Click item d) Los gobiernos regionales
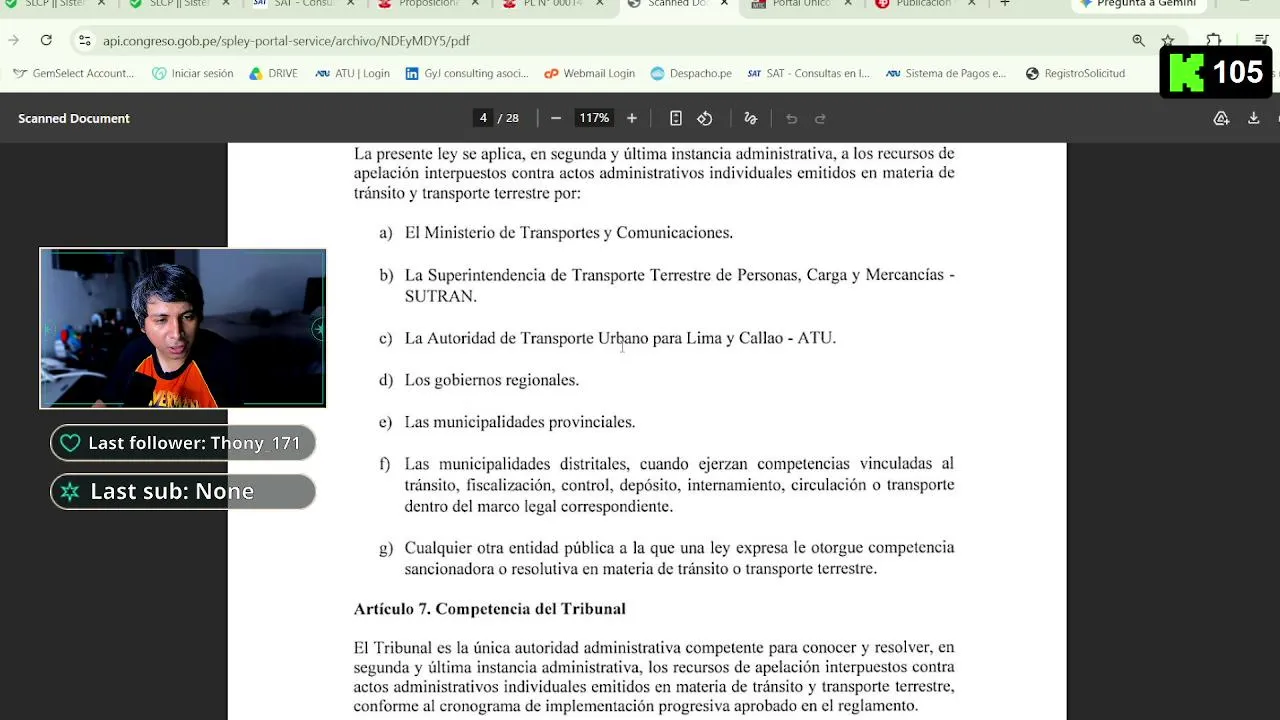The height and width of the screenshot is (720, 1280). 479,380
